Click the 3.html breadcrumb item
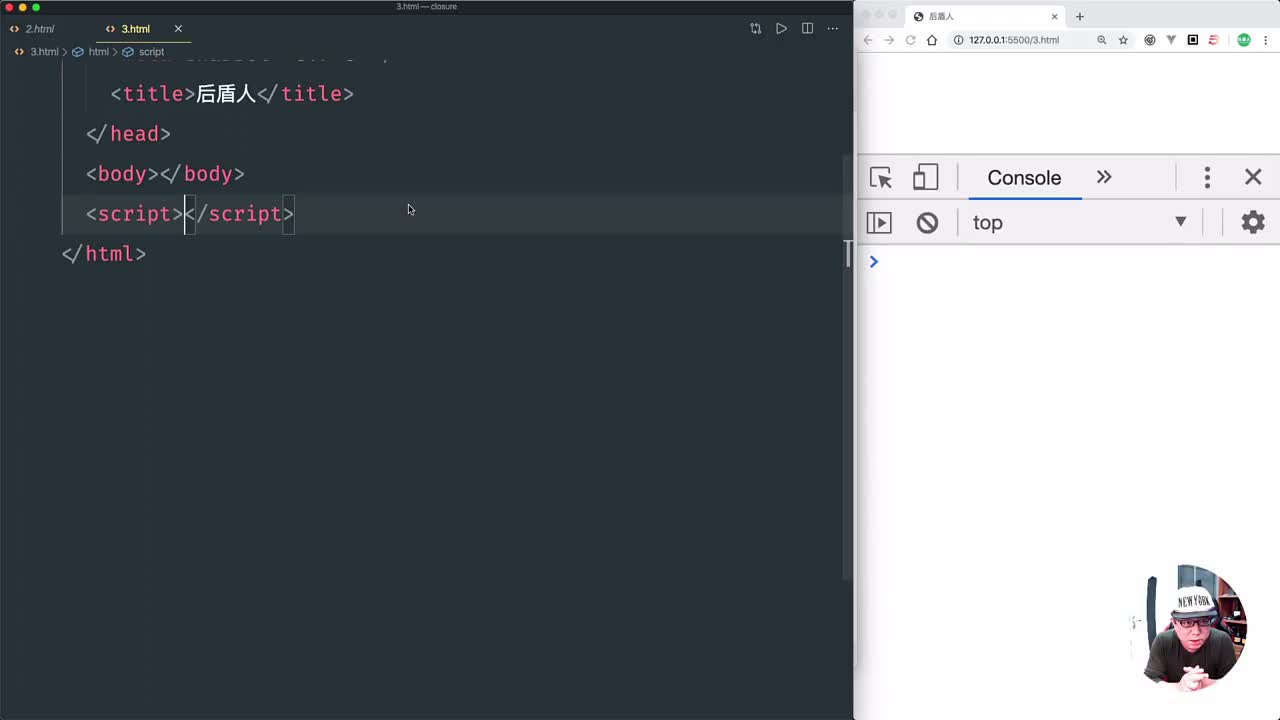The height and width of the screenshot is (720, 1280). point(36,52)
